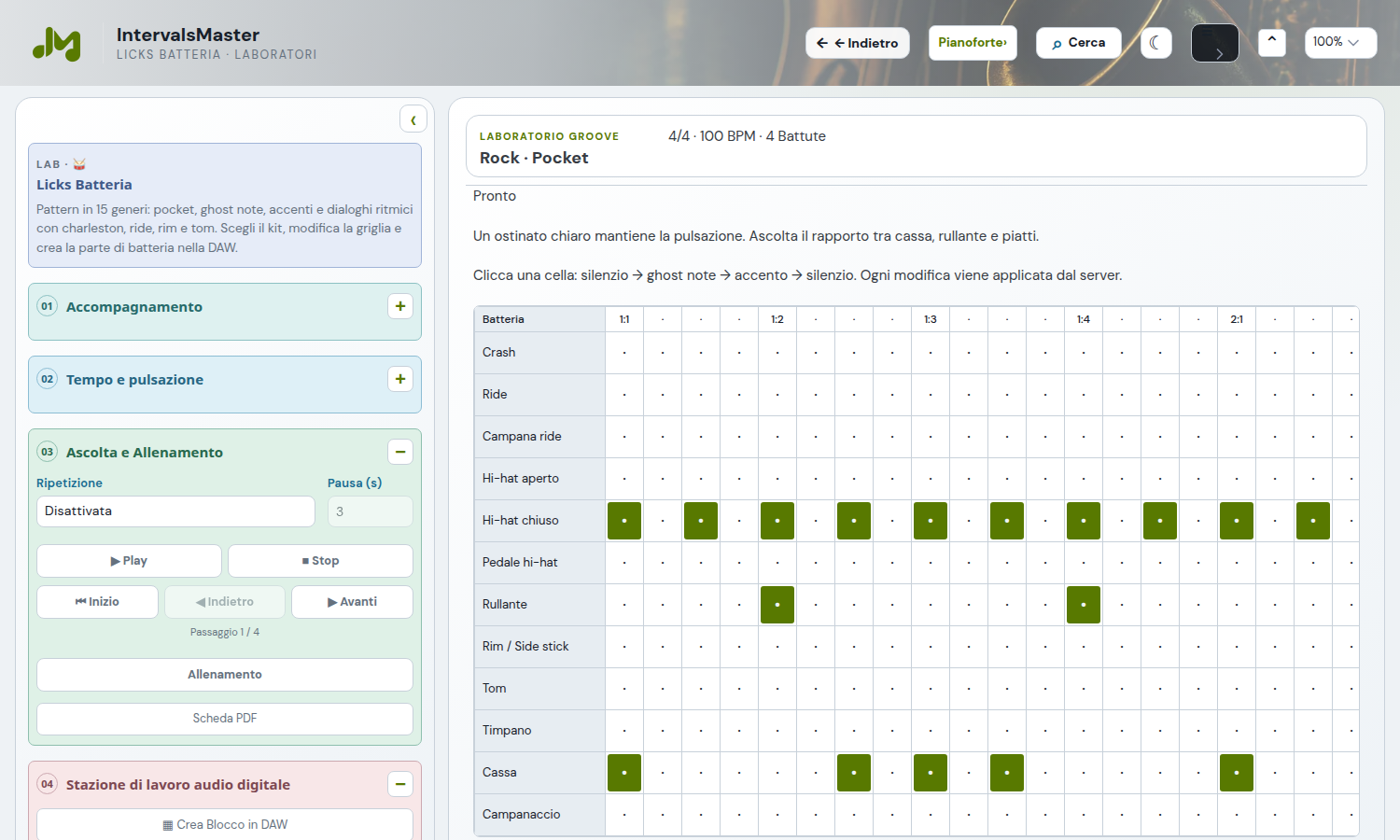The height and width of the screenshot is (840, 1400).
Task: Advance with the Avanti button
Action: click(352, 602)
